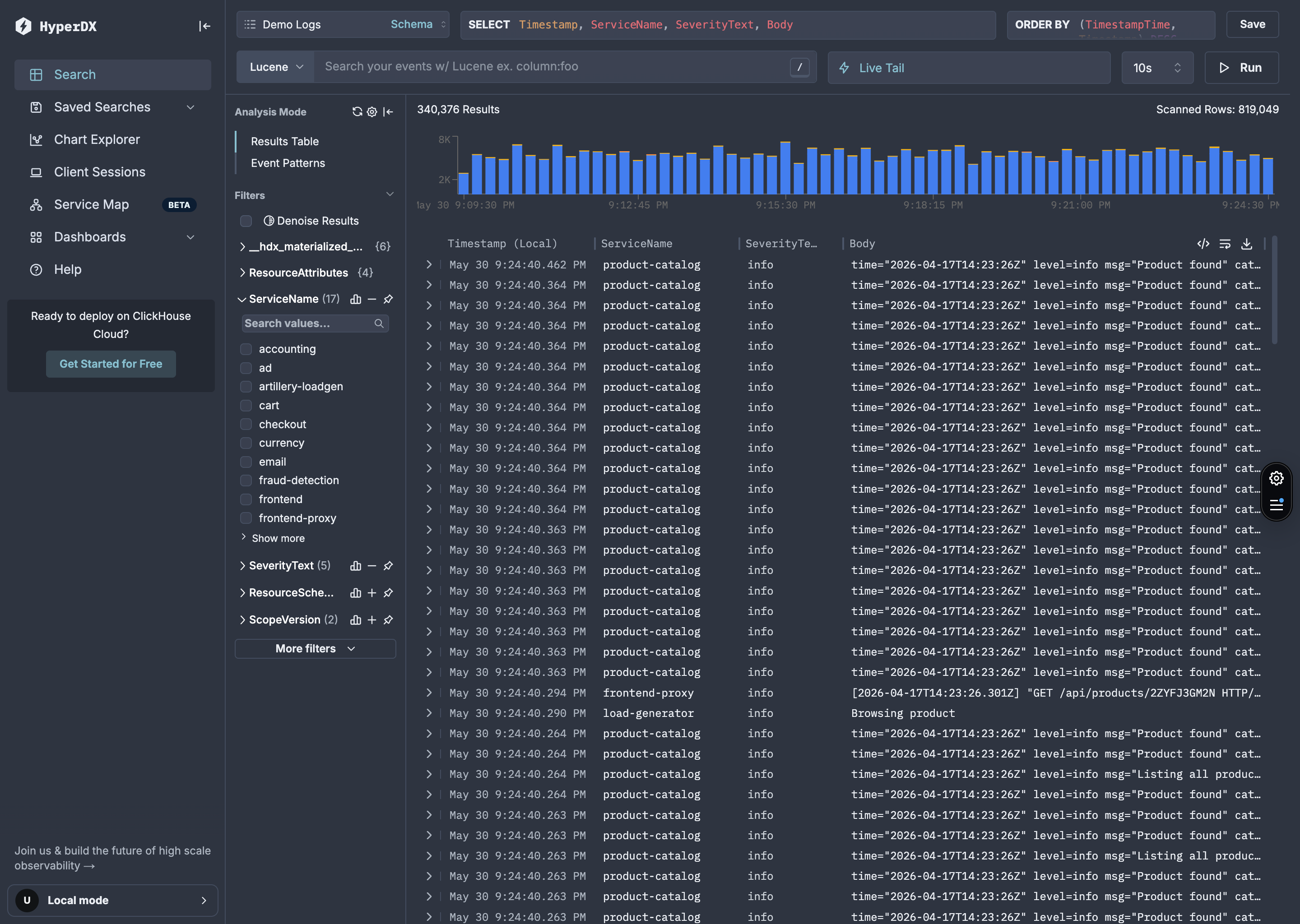
Task: Click the Save button
Action: coord(1252,24)
